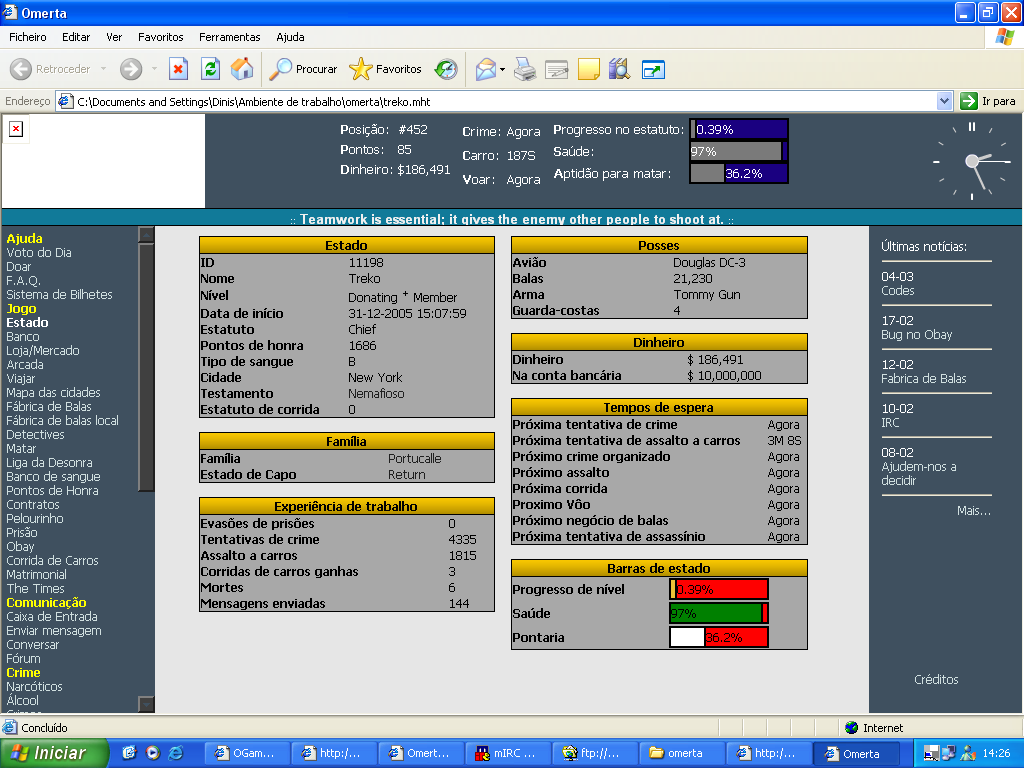Image resolution: width=1024 pixels, height=768 pixels.
Task: Click the Print page printer icon
Action: [x=525, y=69]
